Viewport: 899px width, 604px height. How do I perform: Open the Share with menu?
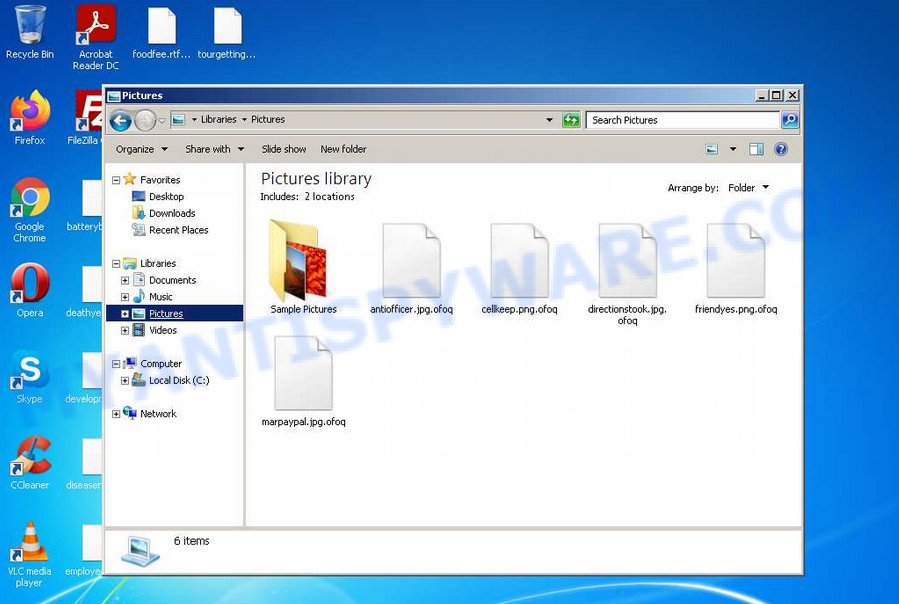pyautogui.click(x=209, y=148)
